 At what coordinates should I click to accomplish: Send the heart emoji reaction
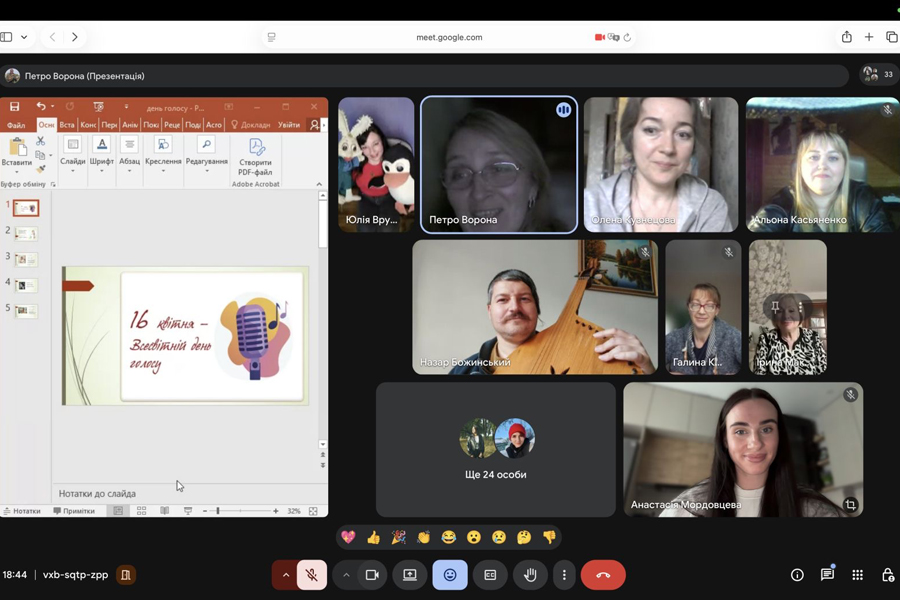(x=348, y=537)
